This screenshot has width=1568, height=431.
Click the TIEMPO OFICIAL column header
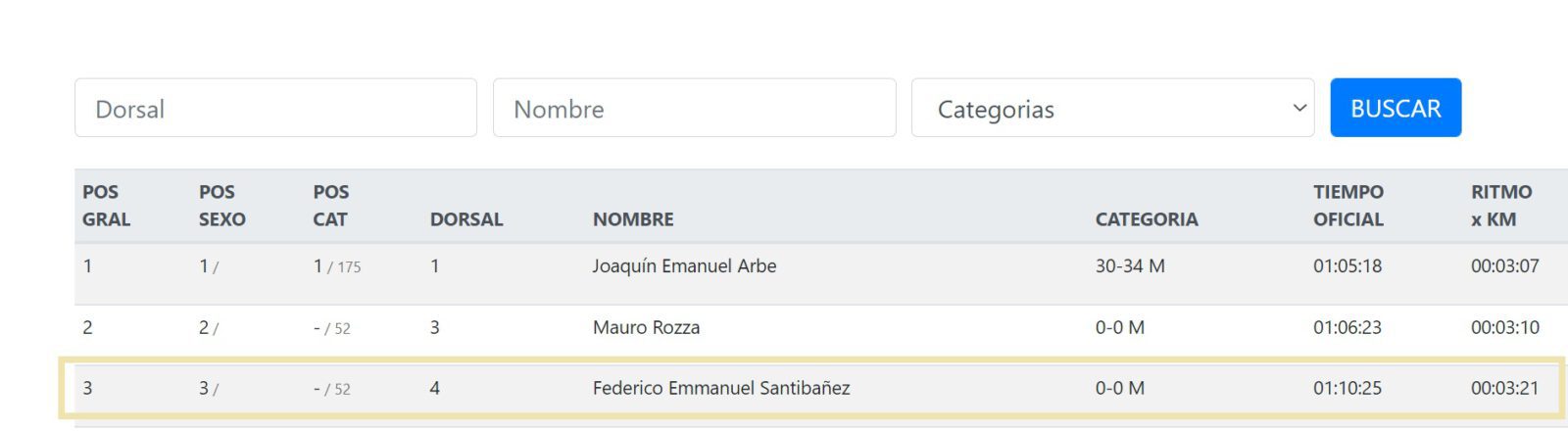click(x=1348, y=206)
